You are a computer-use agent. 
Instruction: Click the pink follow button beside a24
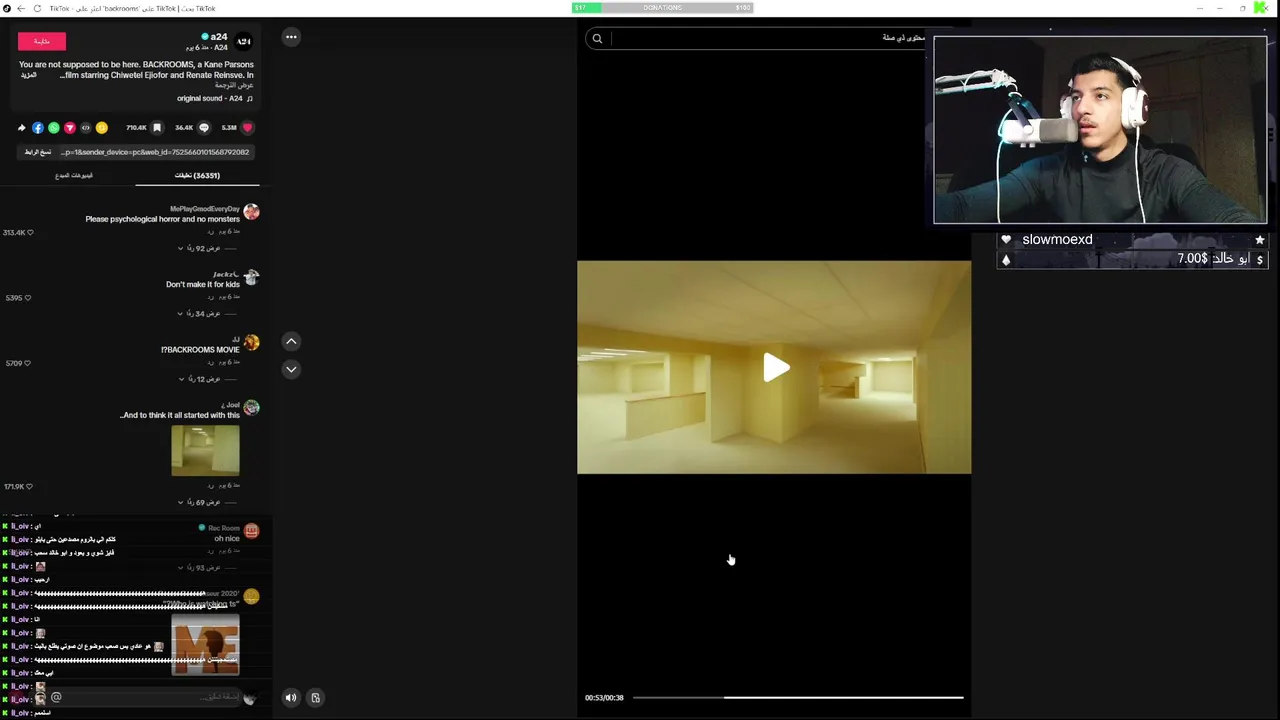(41, 41)
